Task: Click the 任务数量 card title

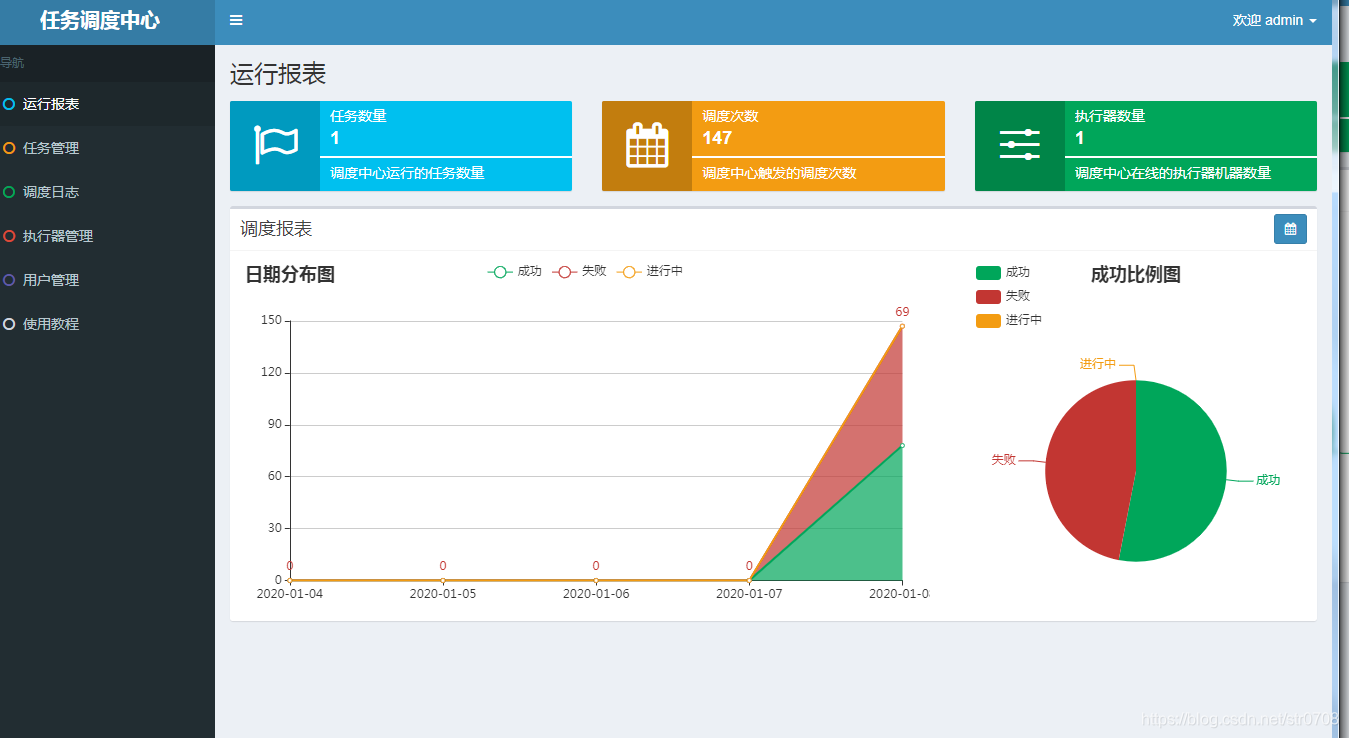Action: 358,116
